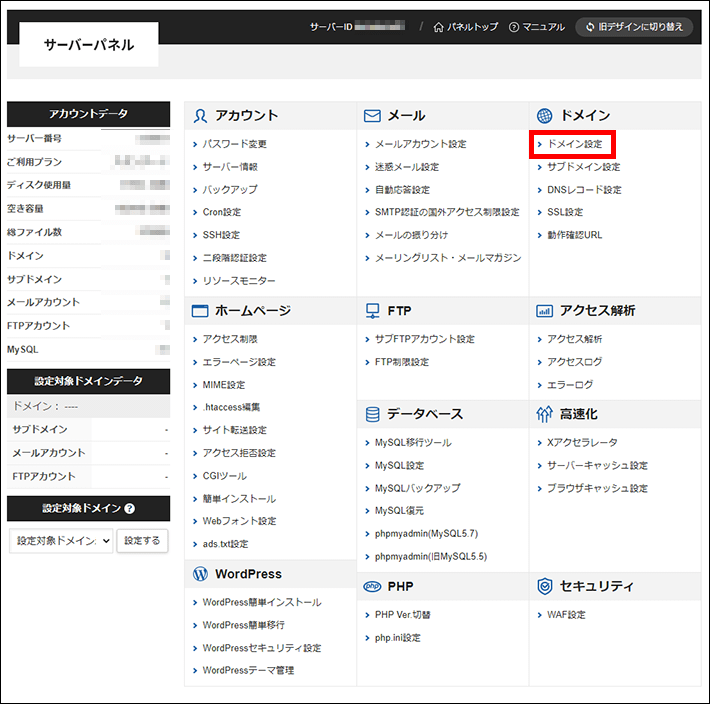Click the Account section person icon
Screen dimensions: 710x704
200,116
